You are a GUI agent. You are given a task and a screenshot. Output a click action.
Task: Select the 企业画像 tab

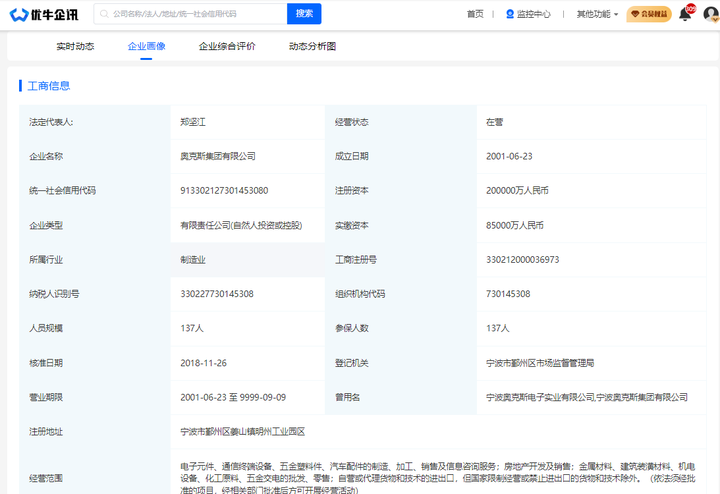146,46
